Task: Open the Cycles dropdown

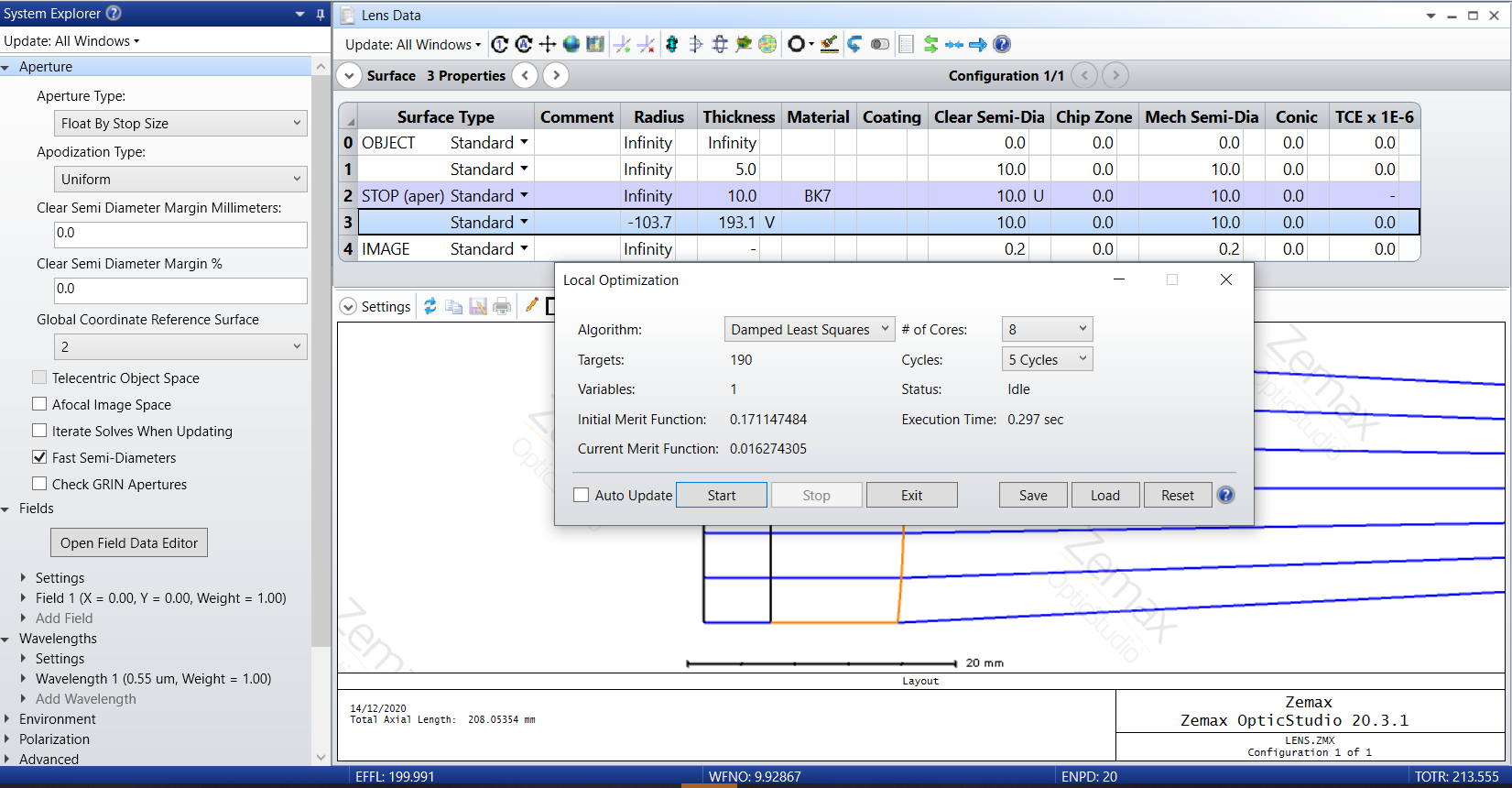Action: pyautogui.click(x=1047, y=360)
